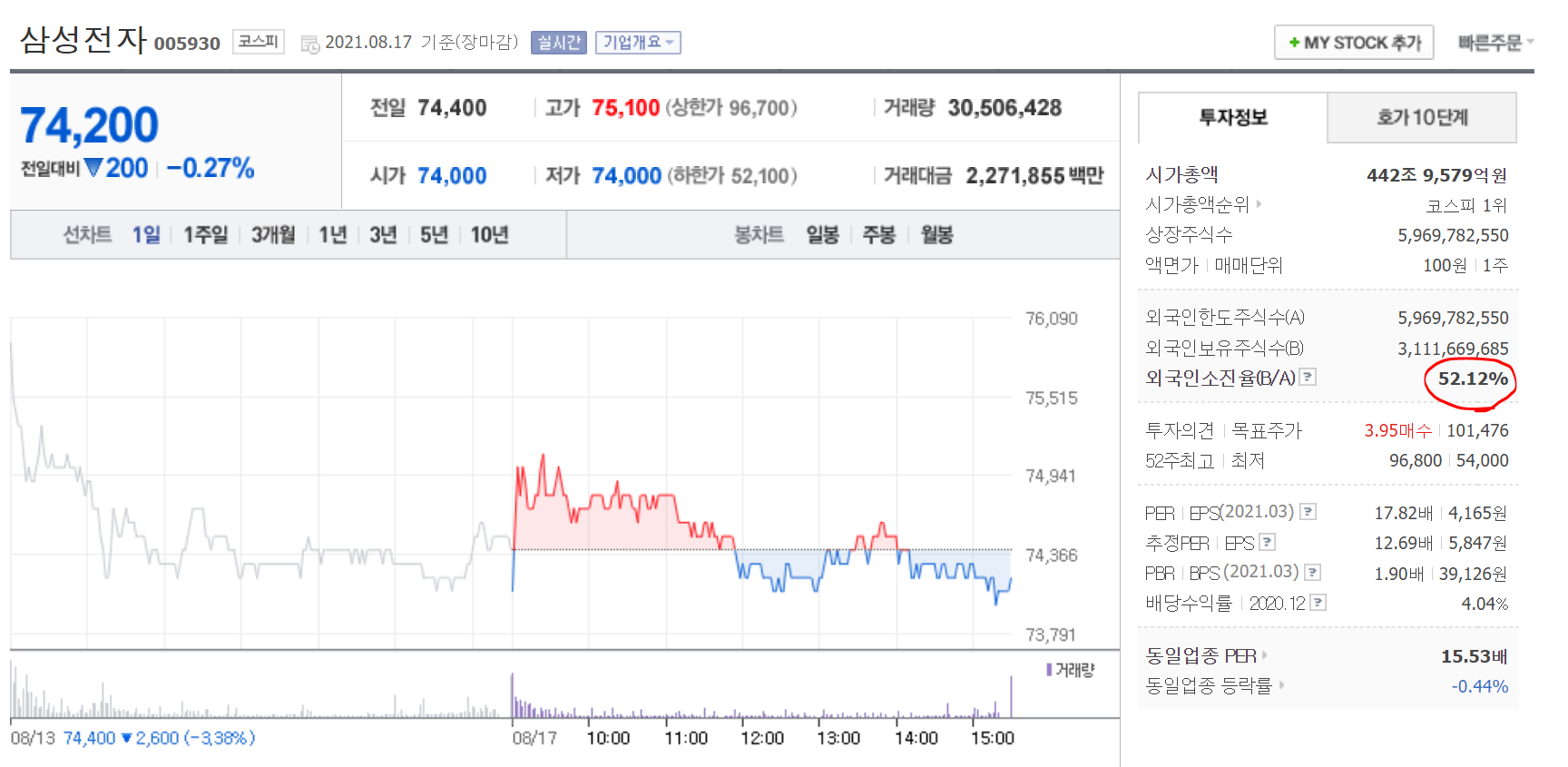Click the 시가총액 value 442조 9,579억원
Image resolution: width=1568 pixels, height=767 pixels.
coord(1437,175)
